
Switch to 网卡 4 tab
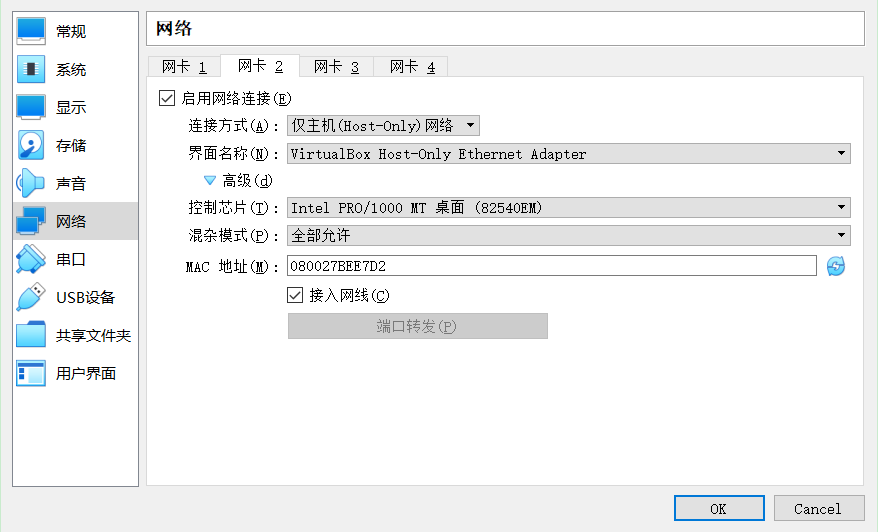[x=412, y=67]
